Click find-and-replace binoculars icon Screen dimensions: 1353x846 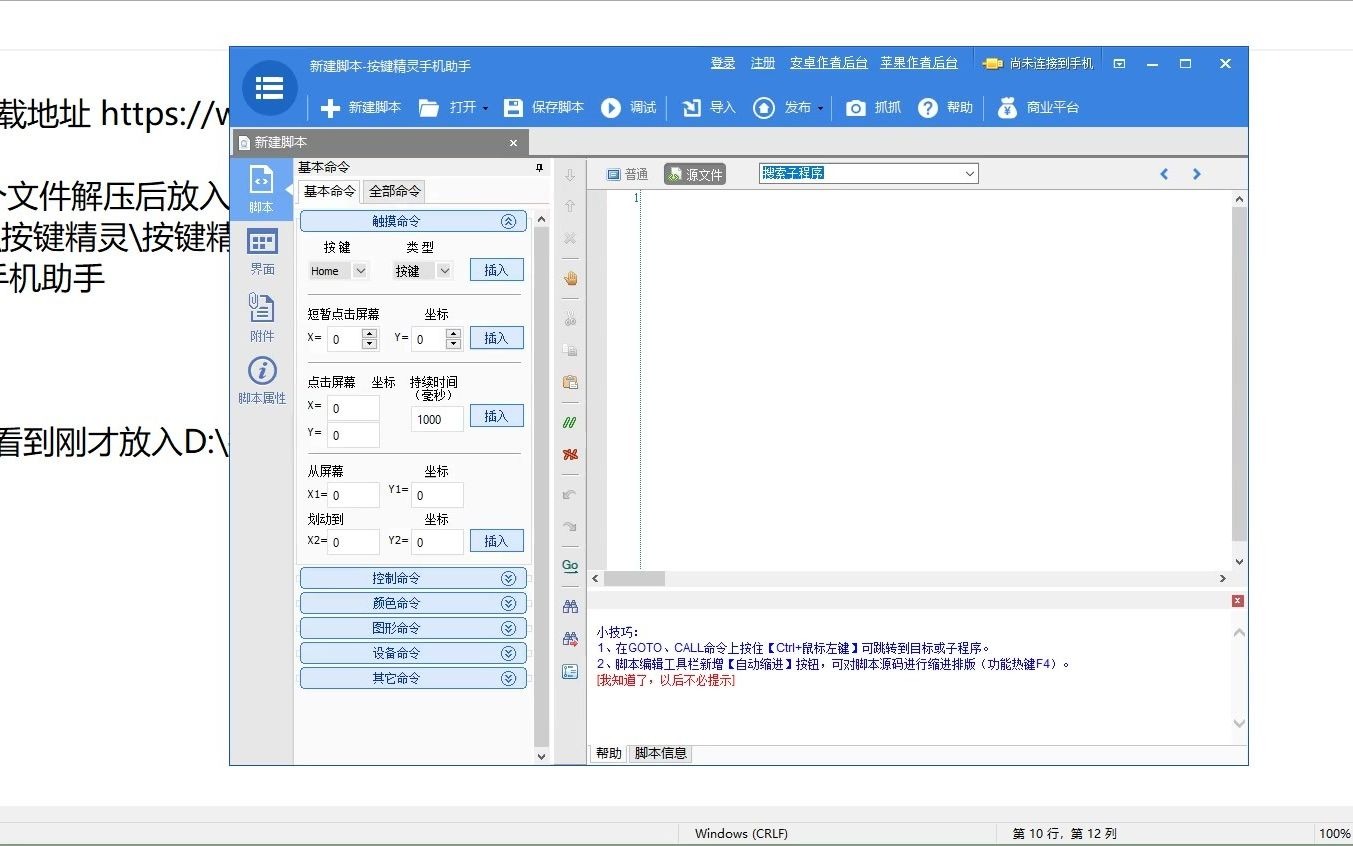click(x=570, y=638)
